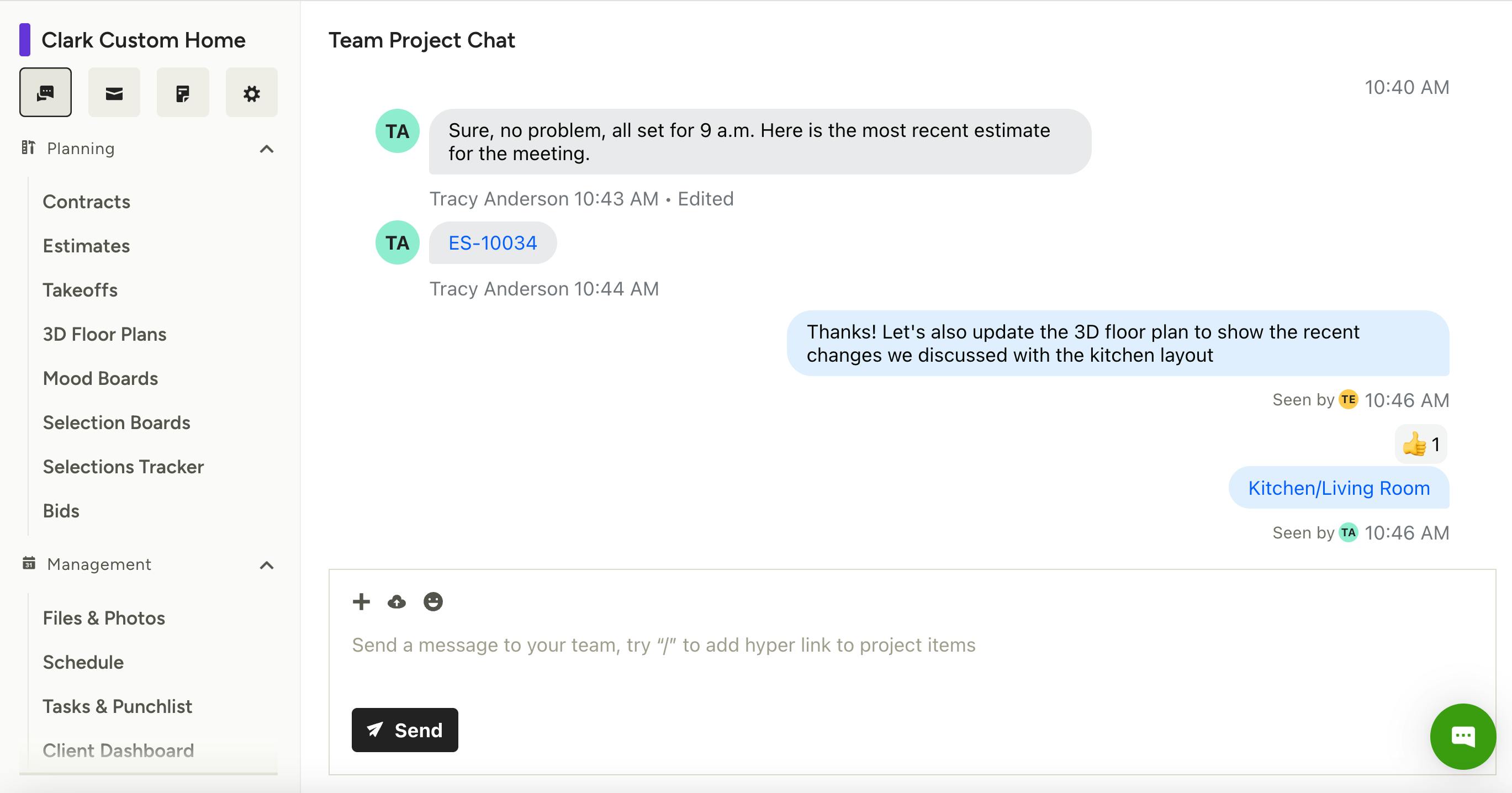Collapse the Planning section
The height and width of the screenshot is (793, 1512).
(x=267, y=149)
